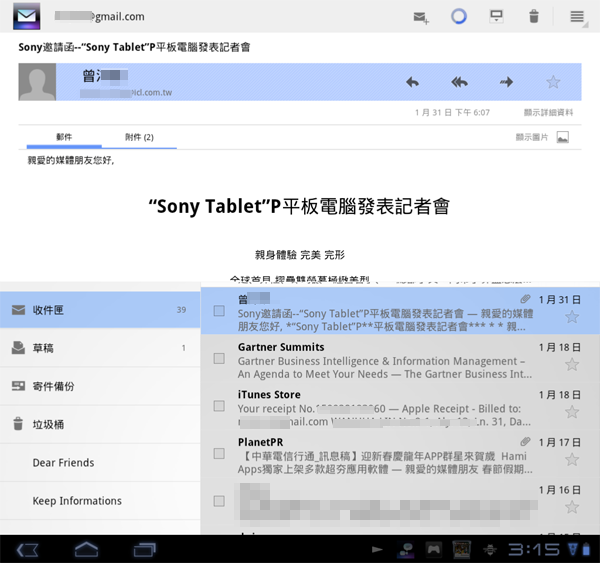Image resolution: width=600 pixels, height=563 pixels.
Task: Click the inbox unread count 39
Action: pyautogui.click(x=181, y=310)
